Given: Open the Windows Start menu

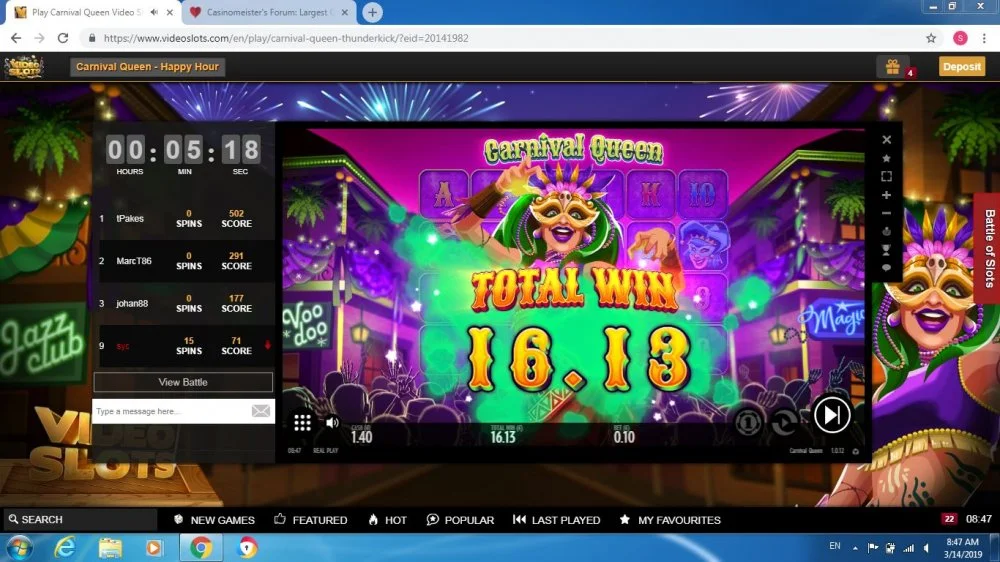Looking at the screenshot, I should coord(18,548).
